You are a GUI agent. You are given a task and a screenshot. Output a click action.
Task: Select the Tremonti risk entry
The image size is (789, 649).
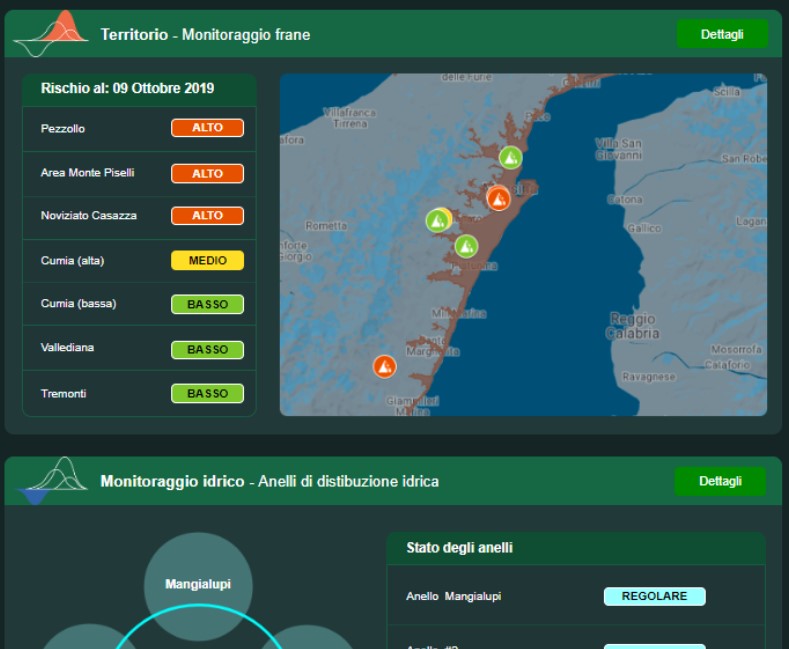pyautogui.click(x=63, y=394)
